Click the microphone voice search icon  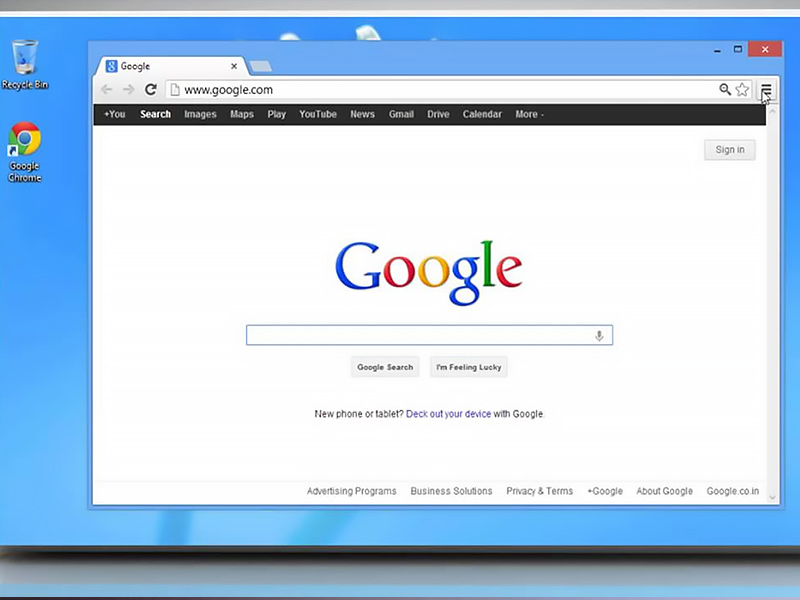(599, 335)
